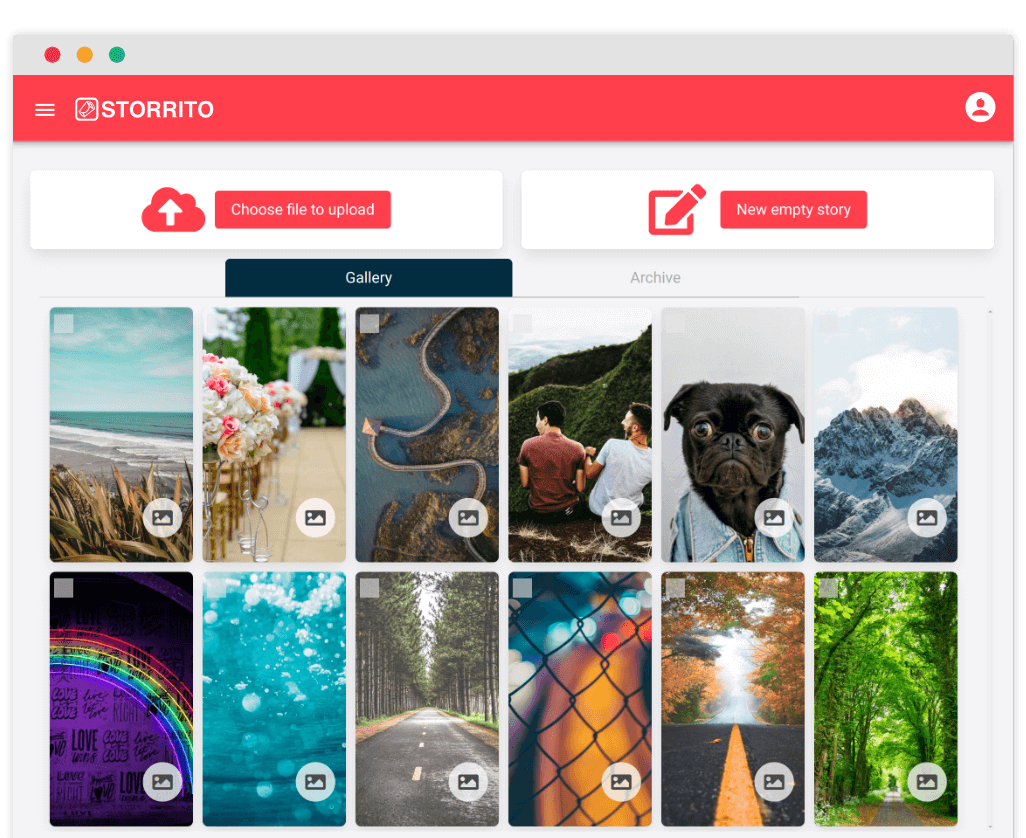Click the pencil compose icon
Screen dimensions: 1026x838
tap(675, 209)
